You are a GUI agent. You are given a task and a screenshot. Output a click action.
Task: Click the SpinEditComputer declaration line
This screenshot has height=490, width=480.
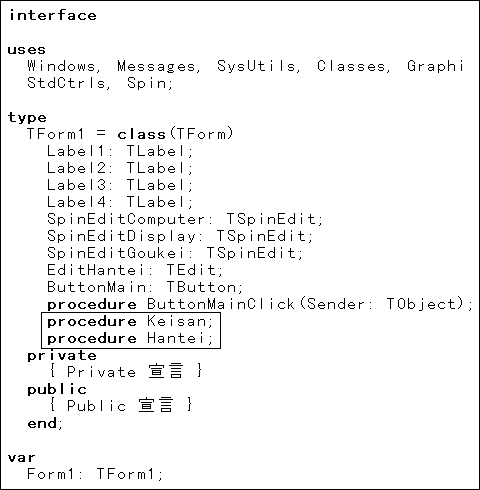[185, 219]
